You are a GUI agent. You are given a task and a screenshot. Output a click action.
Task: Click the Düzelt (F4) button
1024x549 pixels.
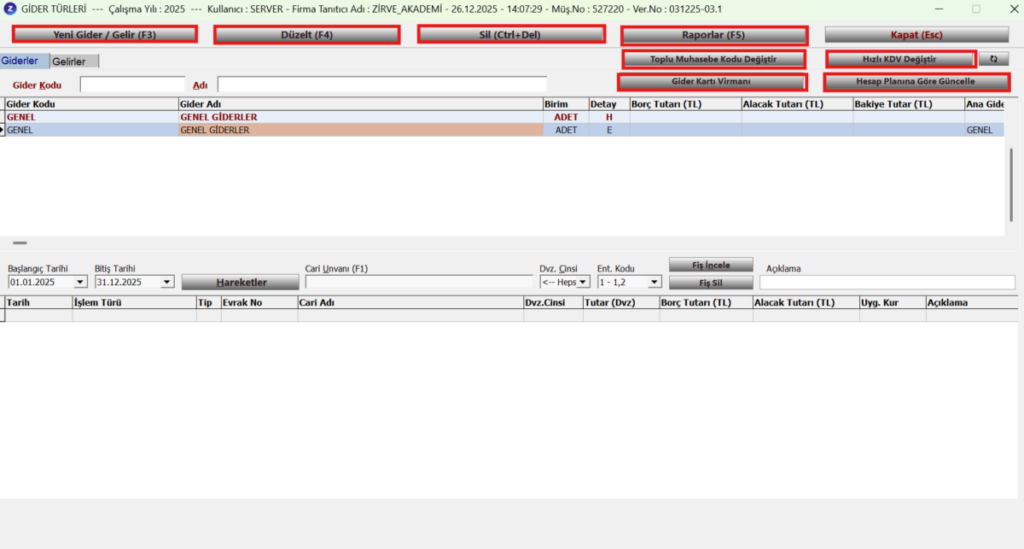pyautogui.click(x=307, y=35)
